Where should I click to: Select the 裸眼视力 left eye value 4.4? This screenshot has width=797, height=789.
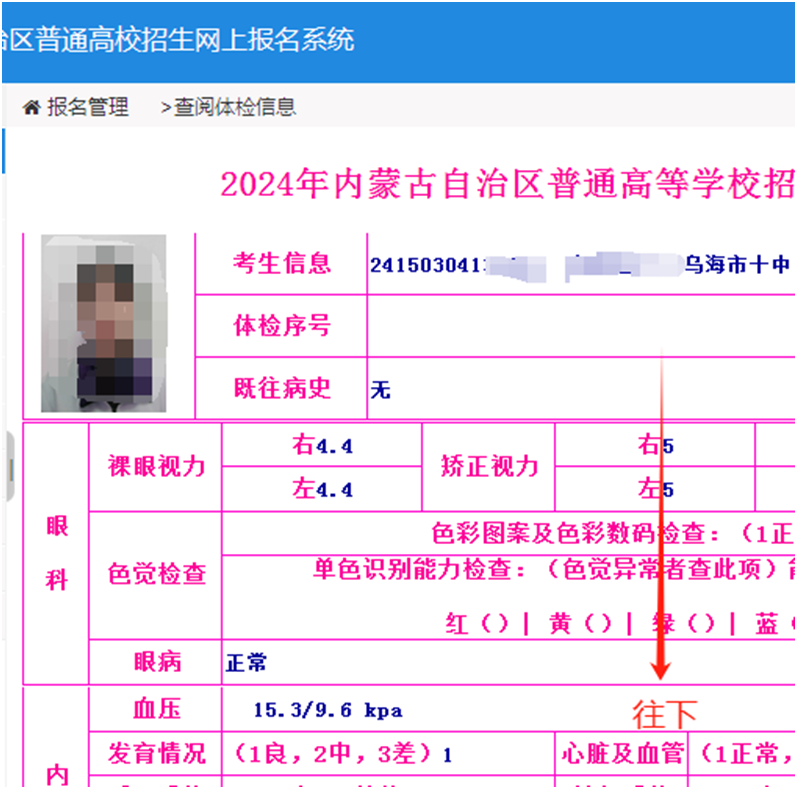(322, 490)
